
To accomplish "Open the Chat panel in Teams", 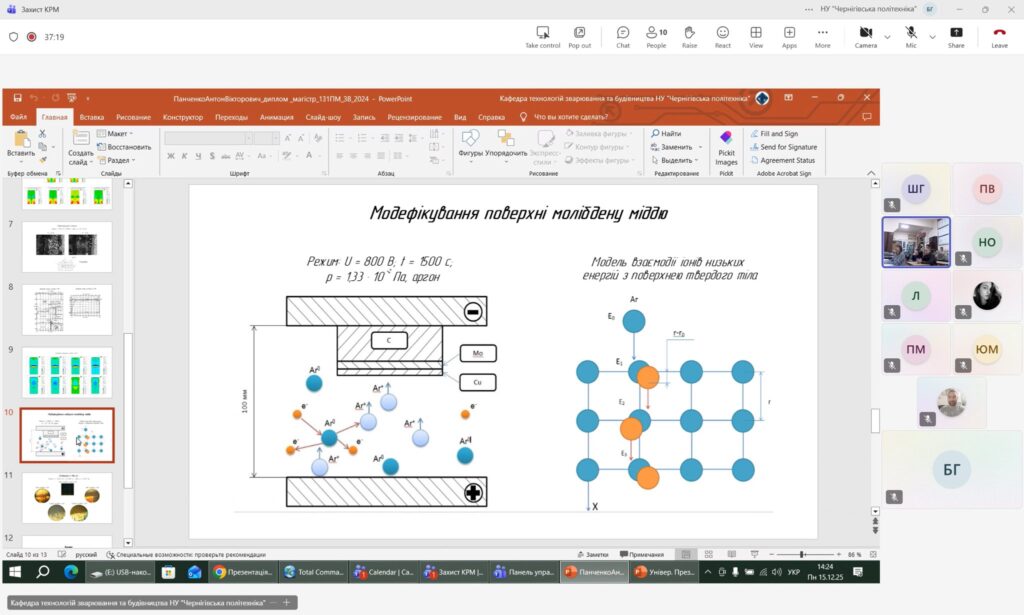I will (x=623, y=36).
